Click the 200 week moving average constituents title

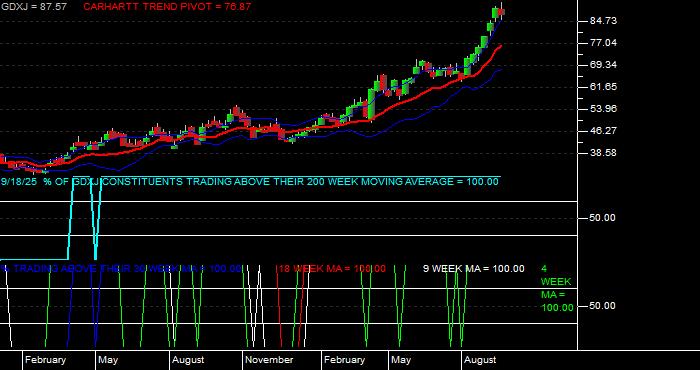pos(271,182)
